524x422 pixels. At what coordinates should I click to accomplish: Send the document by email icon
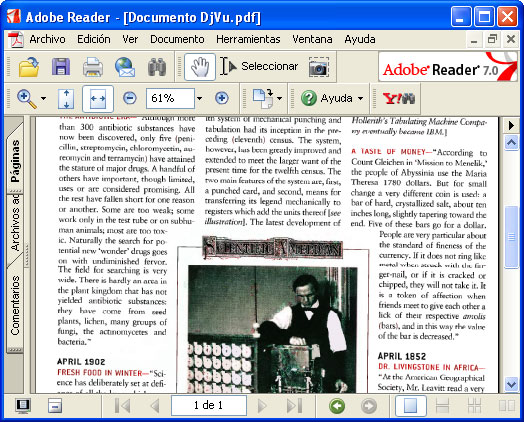(x=125, y=67)
